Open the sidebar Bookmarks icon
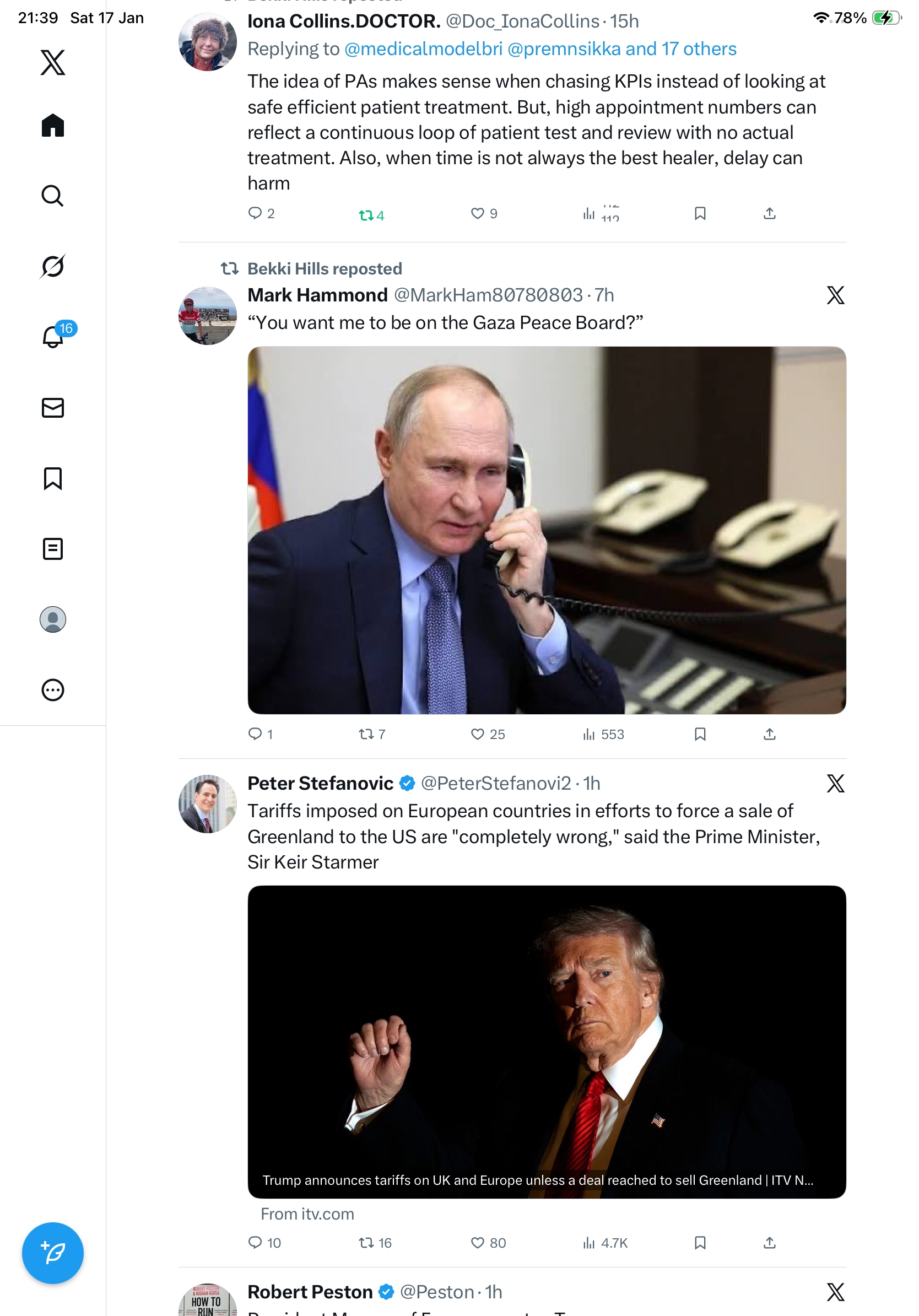This screenshot has width=919, height=1316. click(53, 478)
